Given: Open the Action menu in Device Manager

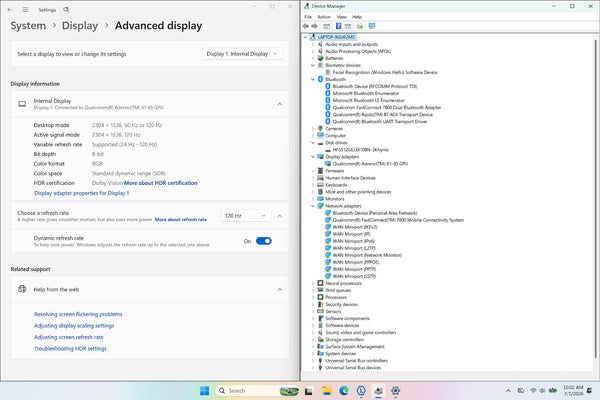Looking at the screenshot, I should point(324,17).
